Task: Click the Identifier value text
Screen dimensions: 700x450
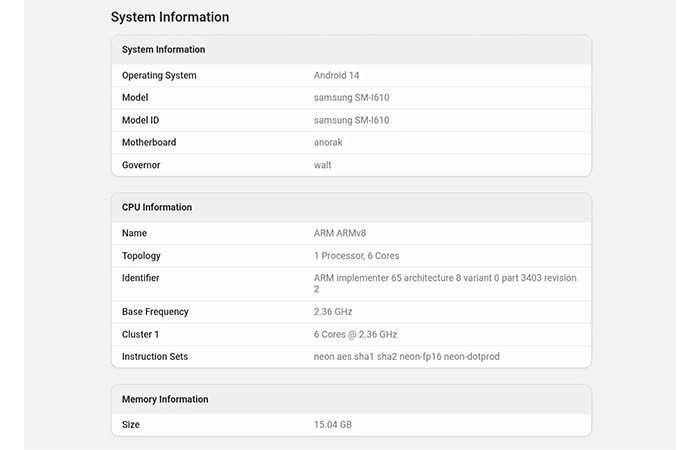Action: (445, 283)
